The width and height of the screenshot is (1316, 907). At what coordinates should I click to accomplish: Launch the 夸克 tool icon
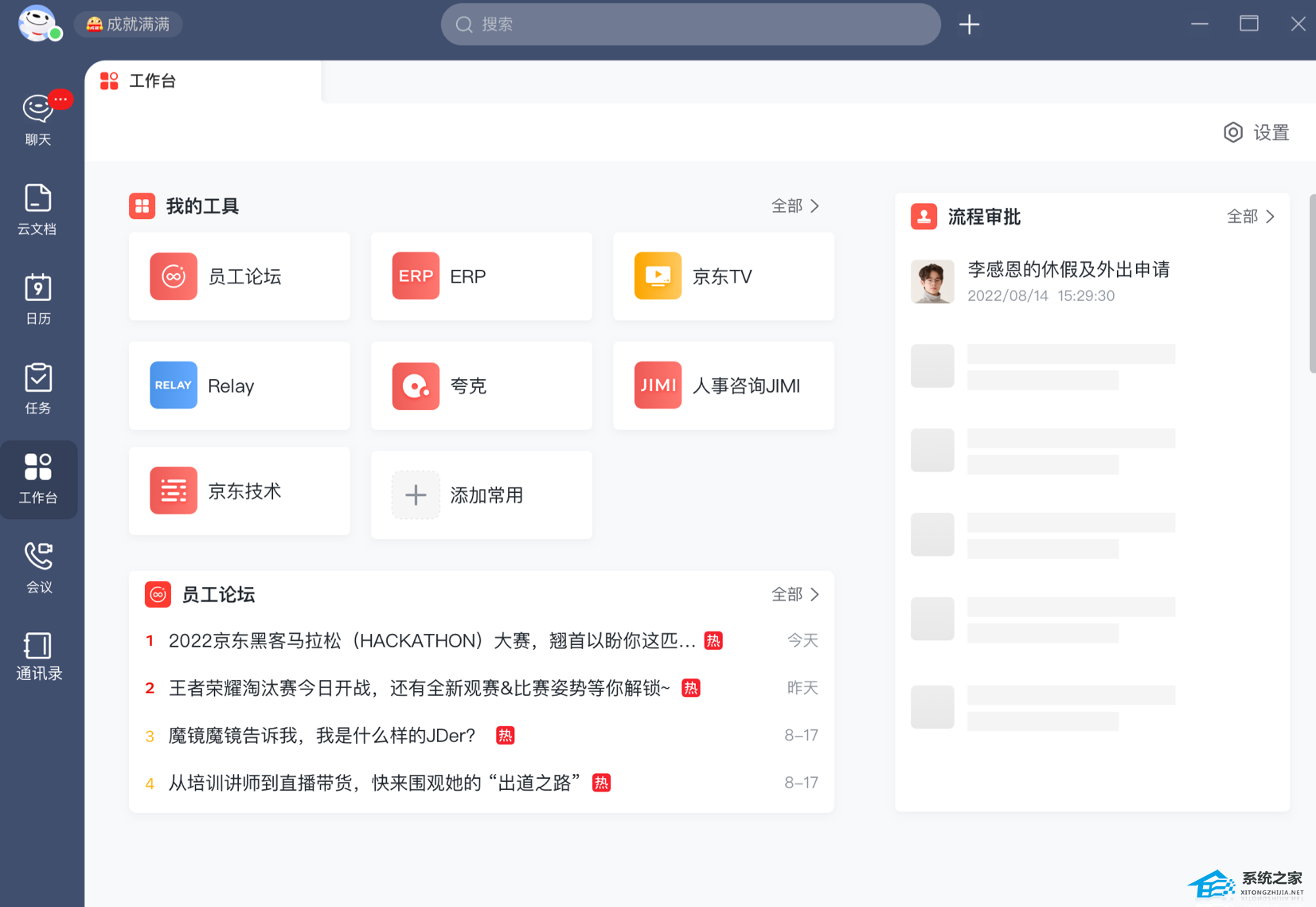[416, 385]
